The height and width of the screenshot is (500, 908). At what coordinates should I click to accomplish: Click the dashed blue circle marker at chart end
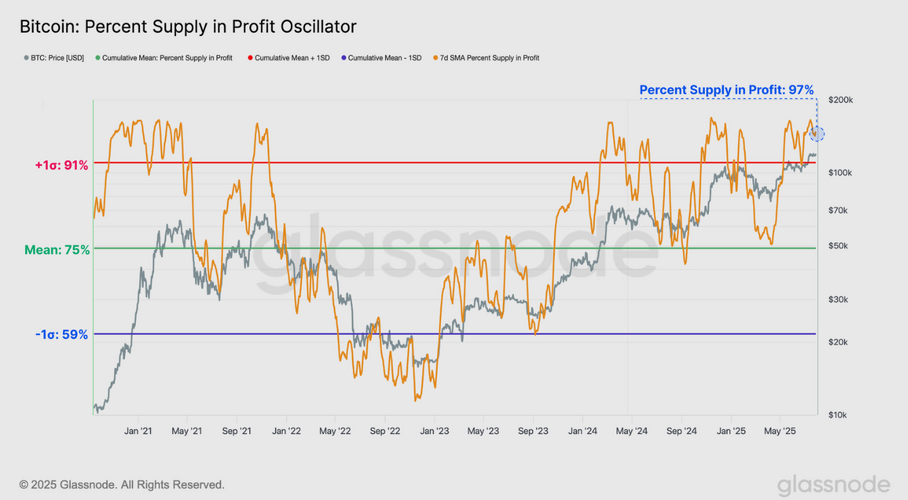[817, 133]
